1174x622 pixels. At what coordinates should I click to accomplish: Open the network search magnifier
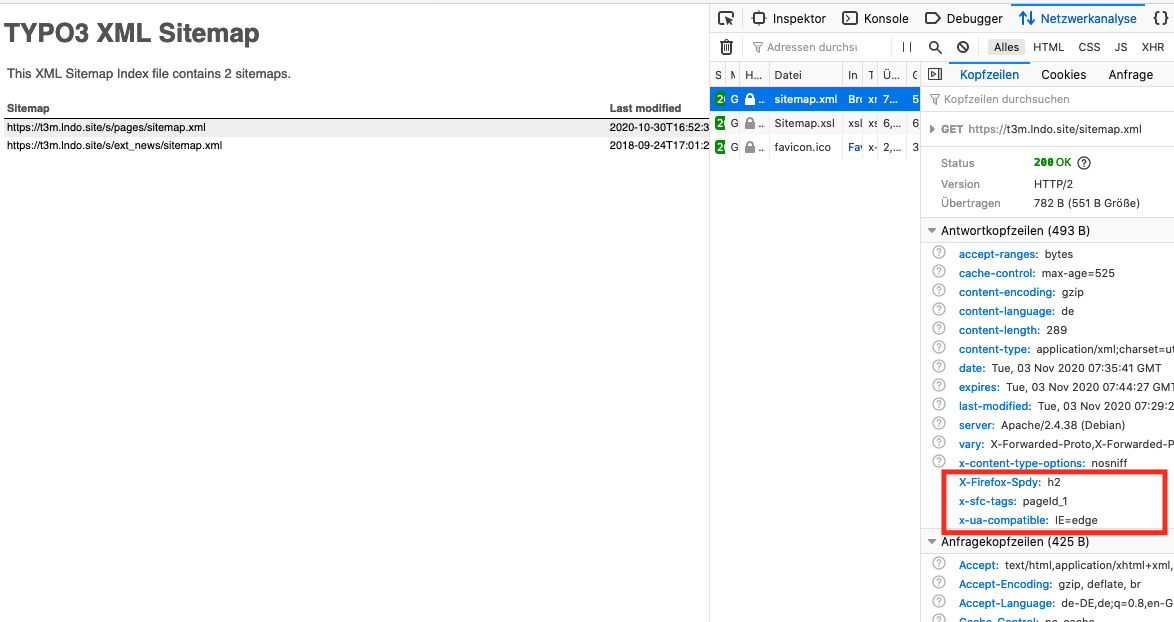click(x=935, y=47)
